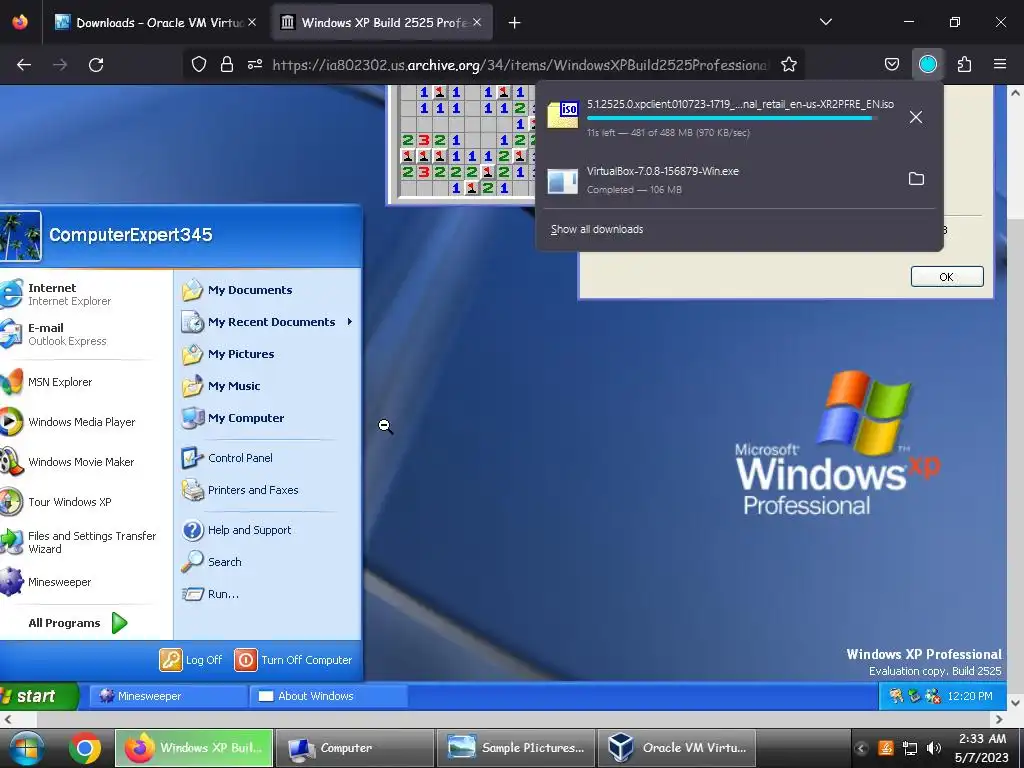Open Windows Movie Maker
The image size is (1024, 768).
click(78, 462)
